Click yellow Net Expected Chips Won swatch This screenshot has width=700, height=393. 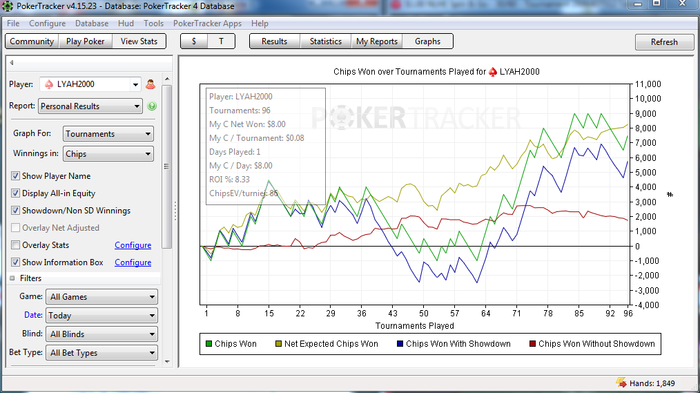click(x=279, y=344)
